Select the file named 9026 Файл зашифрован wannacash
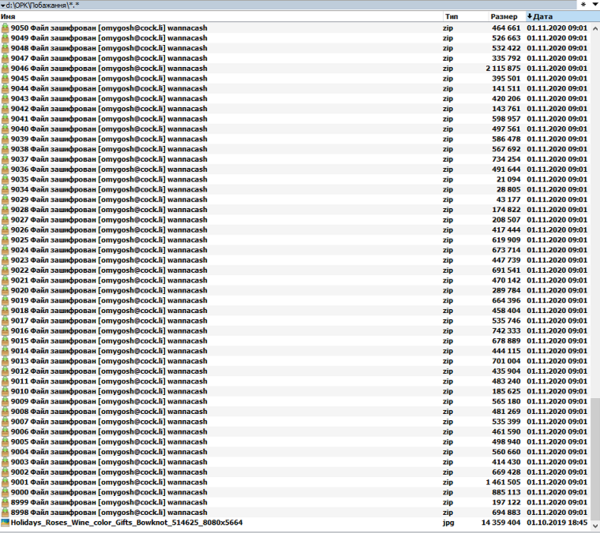Screen dimensions: 600x533 [x=109, y=230]
